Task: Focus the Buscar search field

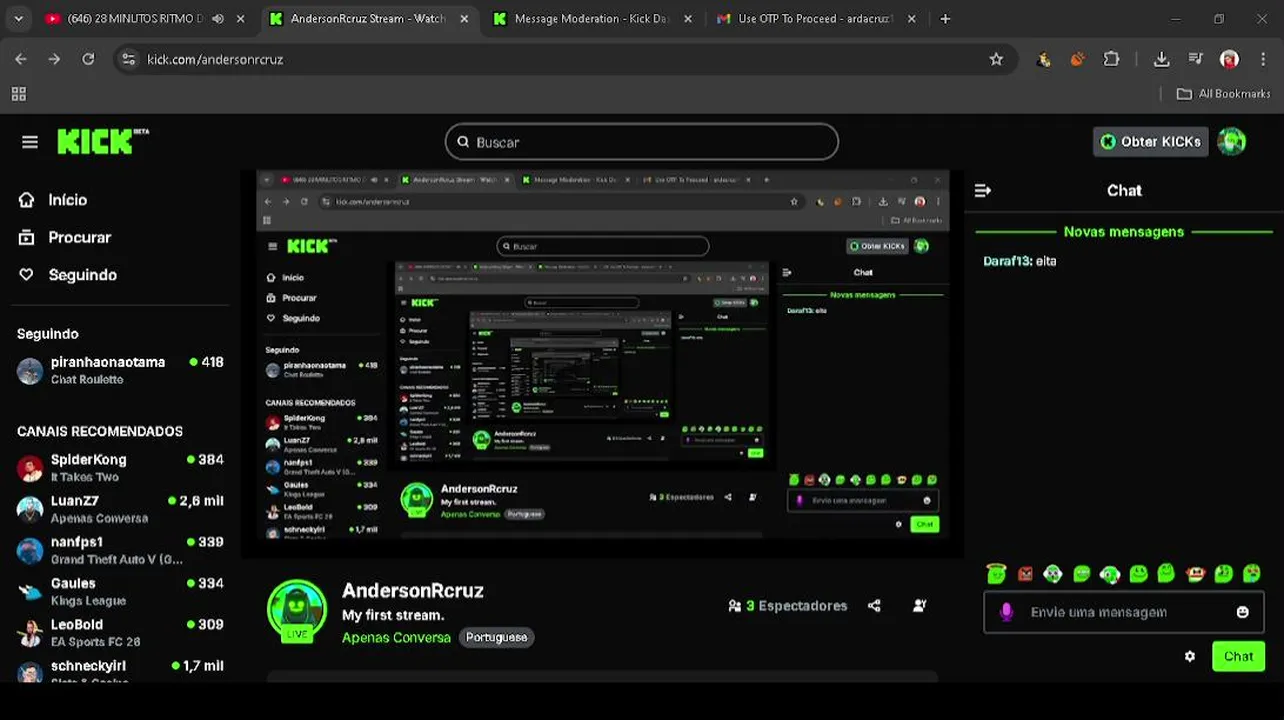Action: pyautogui.click(x=641, y=142)
